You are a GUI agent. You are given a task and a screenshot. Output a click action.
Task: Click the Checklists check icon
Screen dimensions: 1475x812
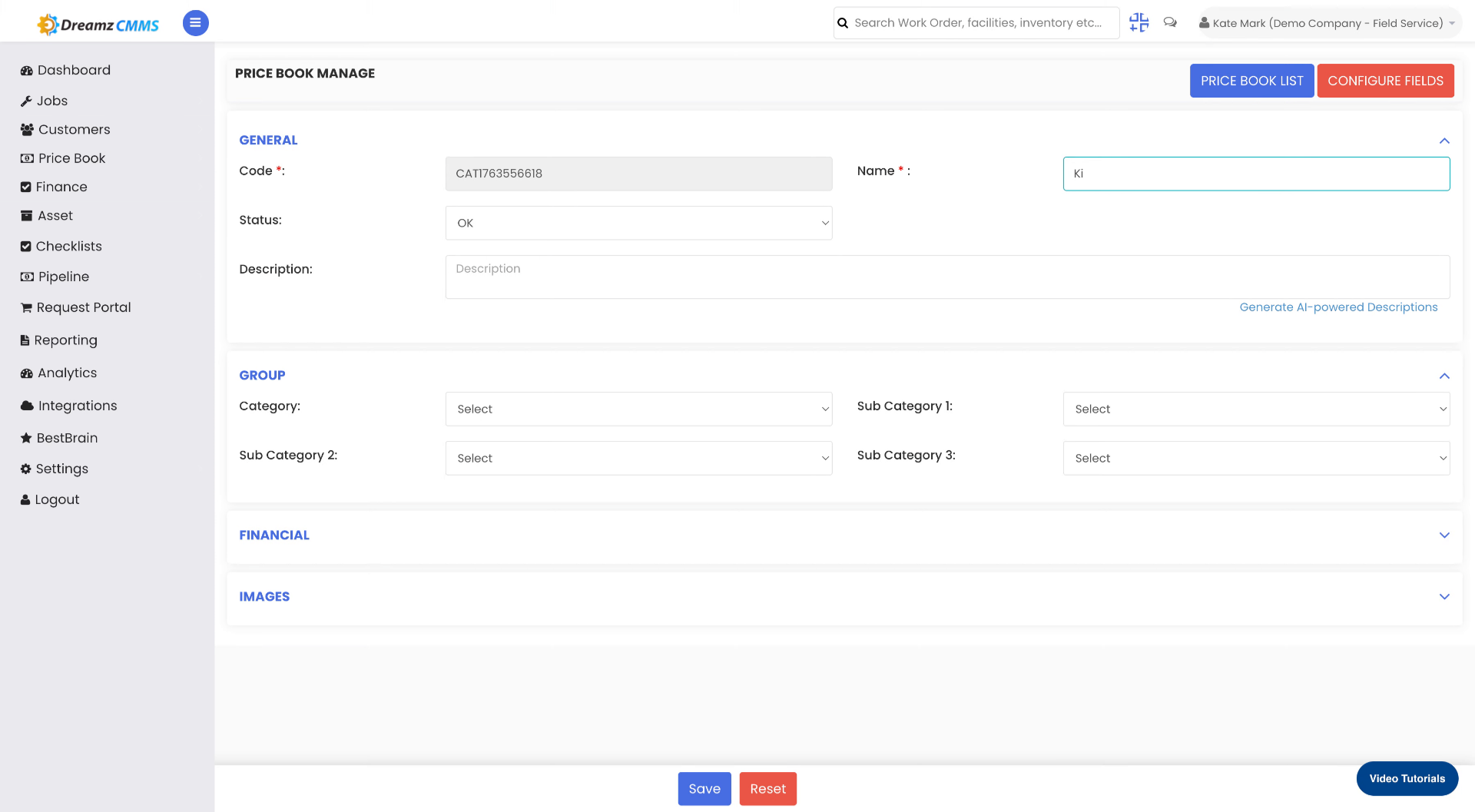[26, 247]
